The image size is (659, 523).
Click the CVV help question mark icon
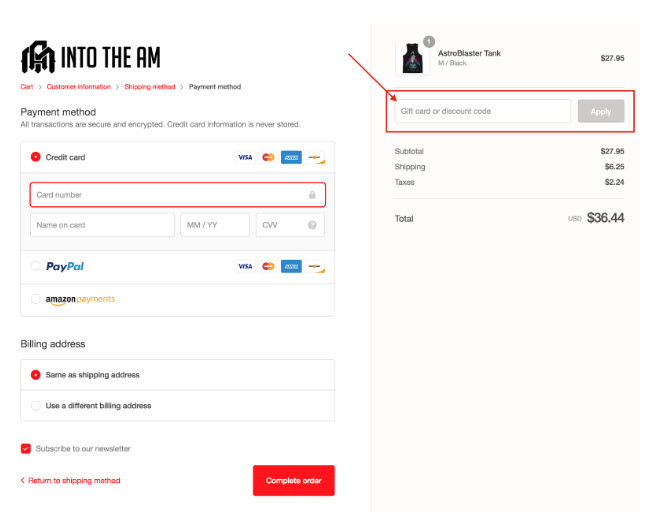[312, 225]
